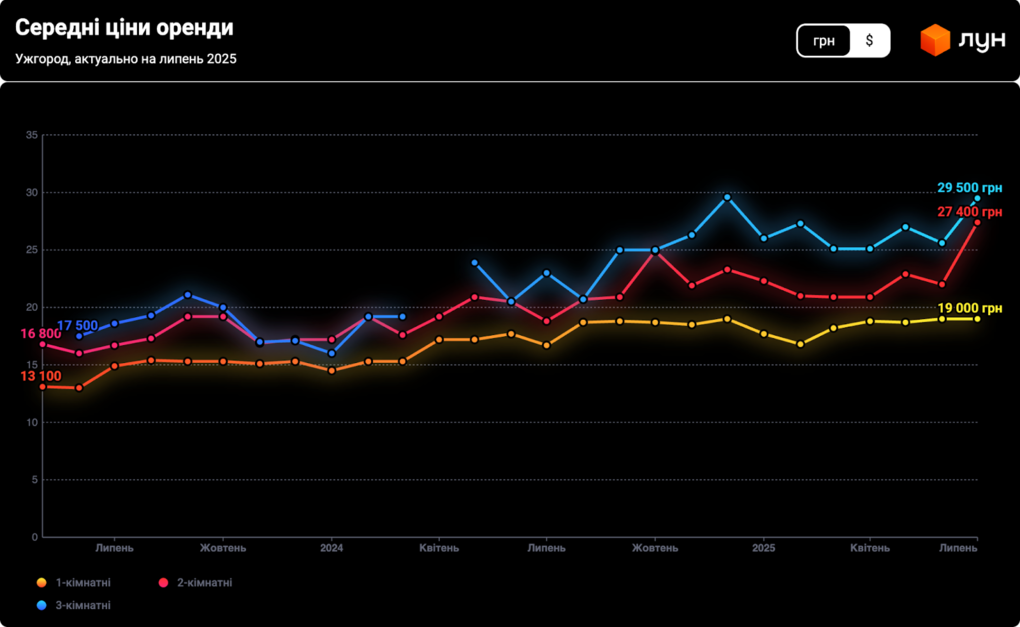
Task: Click the orange ЛУН cube logo
Action: (935, 41)
